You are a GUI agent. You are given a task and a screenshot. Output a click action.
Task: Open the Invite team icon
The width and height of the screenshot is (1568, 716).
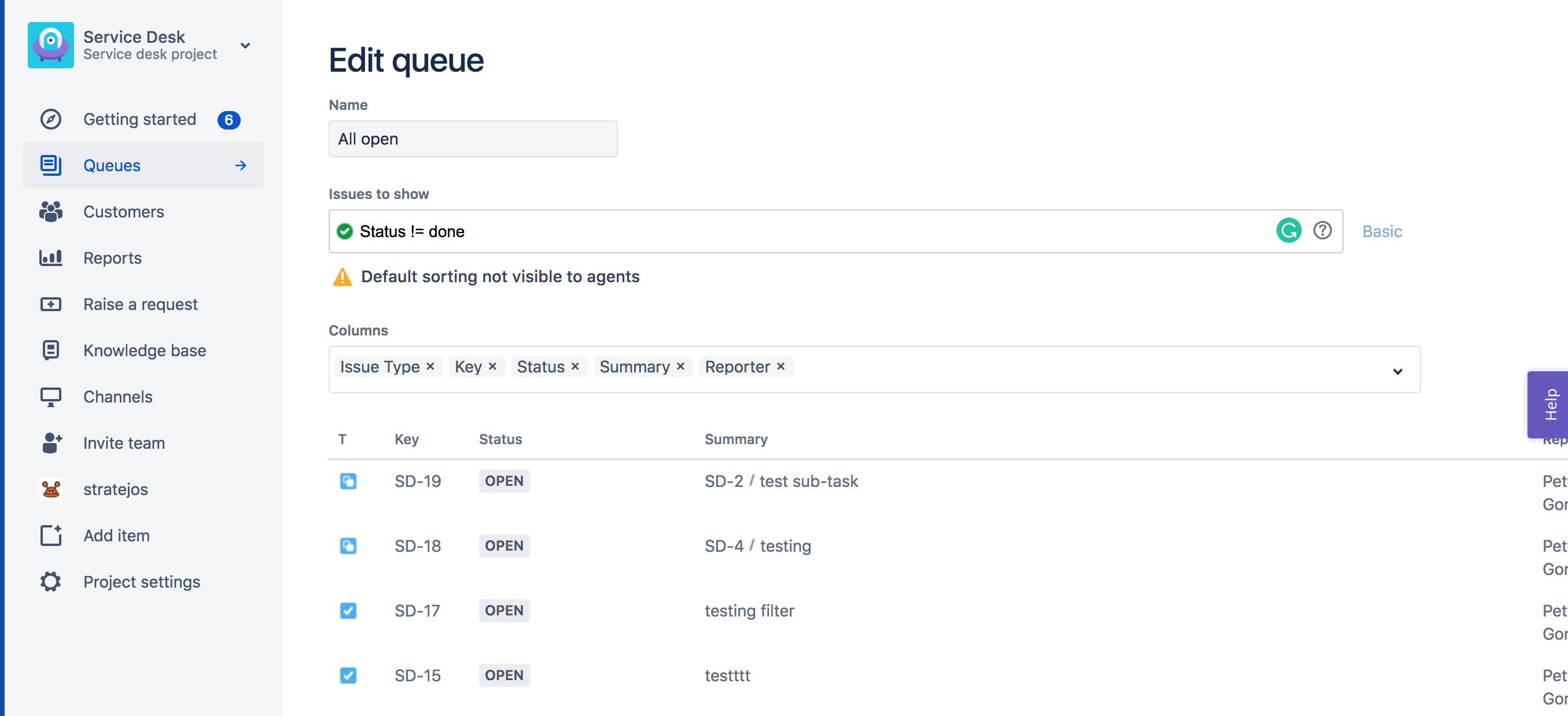50,442
